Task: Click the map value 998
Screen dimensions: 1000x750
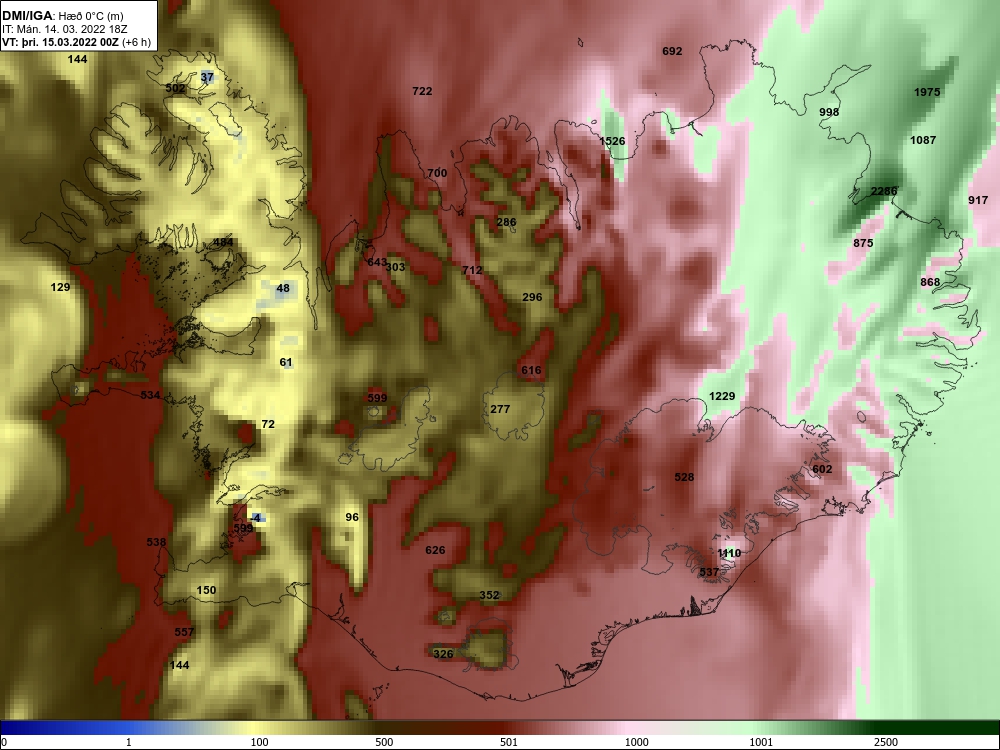Action: pyautogui.click(x=829, y=112)
